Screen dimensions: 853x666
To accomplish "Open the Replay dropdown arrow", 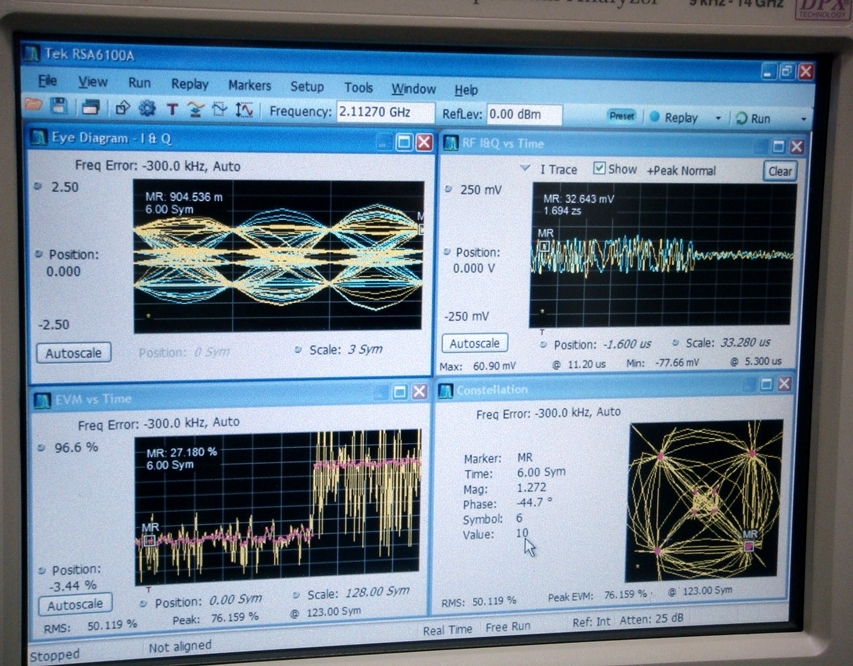I will tap(718, 118).
